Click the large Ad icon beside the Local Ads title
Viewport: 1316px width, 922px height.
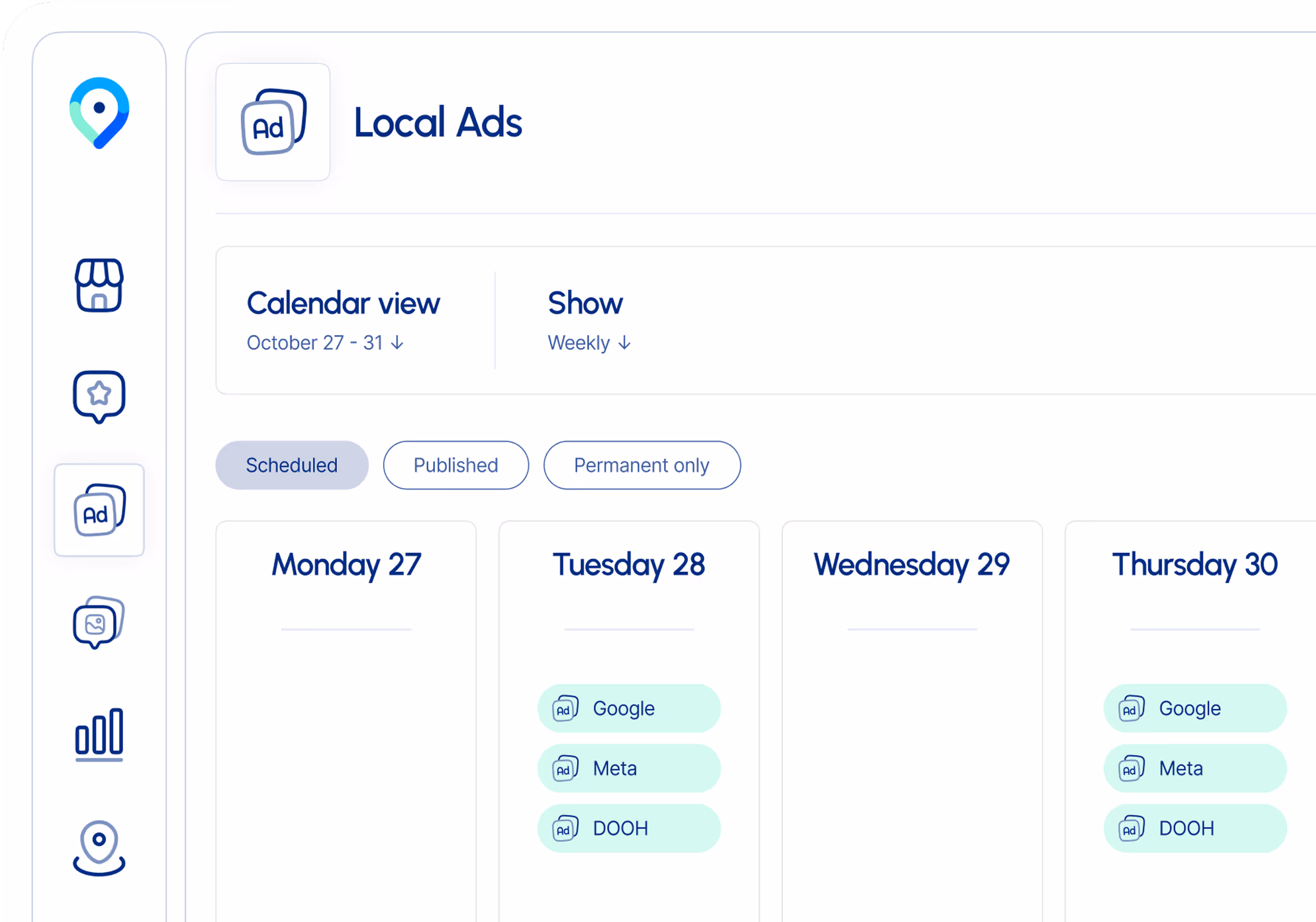[273, 122]
